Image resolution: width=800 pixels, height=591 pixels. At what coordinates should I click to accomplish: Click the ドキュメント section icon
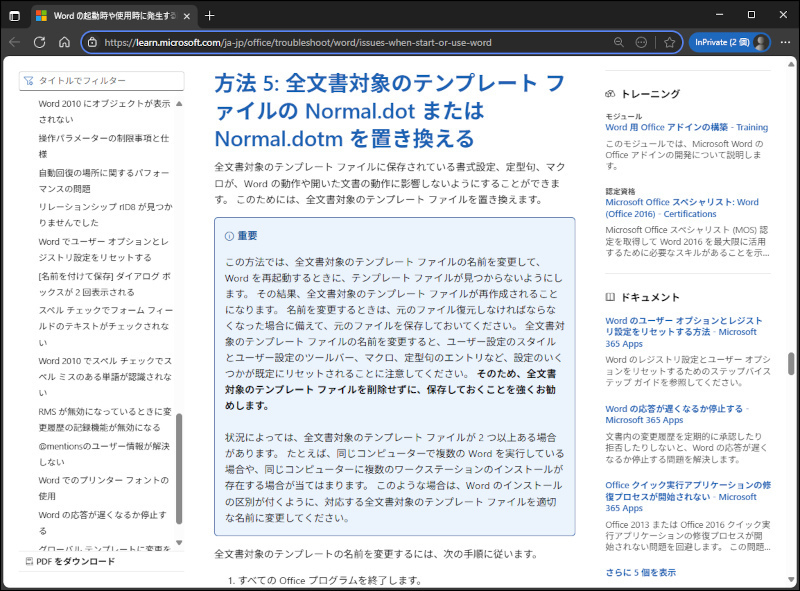610,297
